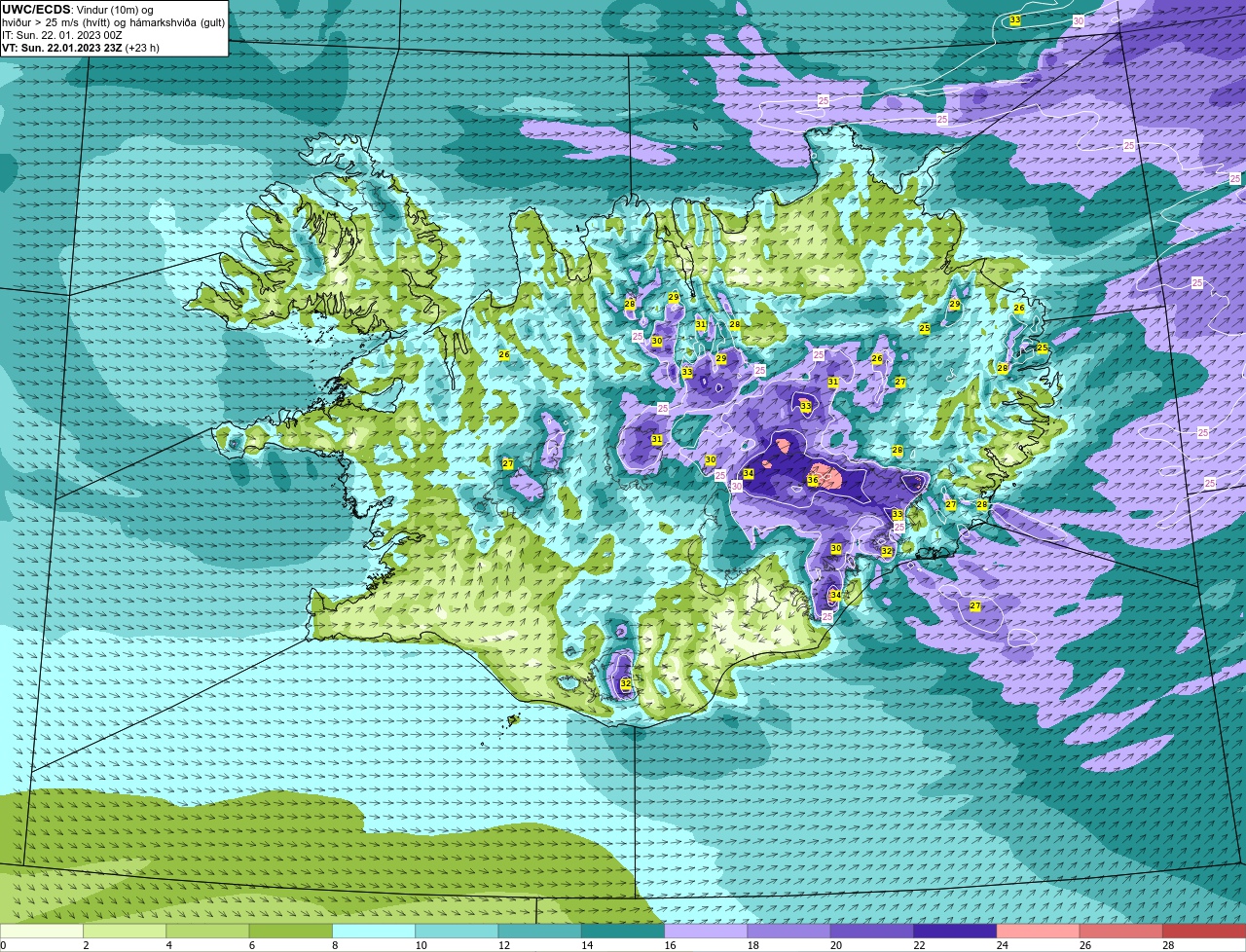
Task: Select the legend swatch between 10 and 12
Action: coord(457,932)
